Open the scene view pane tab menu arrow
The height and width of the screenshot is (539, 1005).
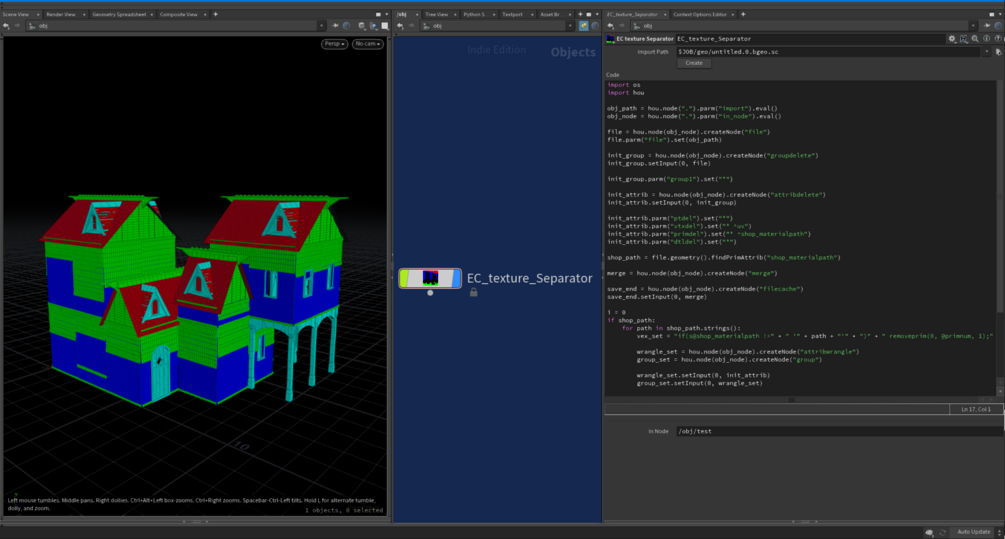coord(386,14)
